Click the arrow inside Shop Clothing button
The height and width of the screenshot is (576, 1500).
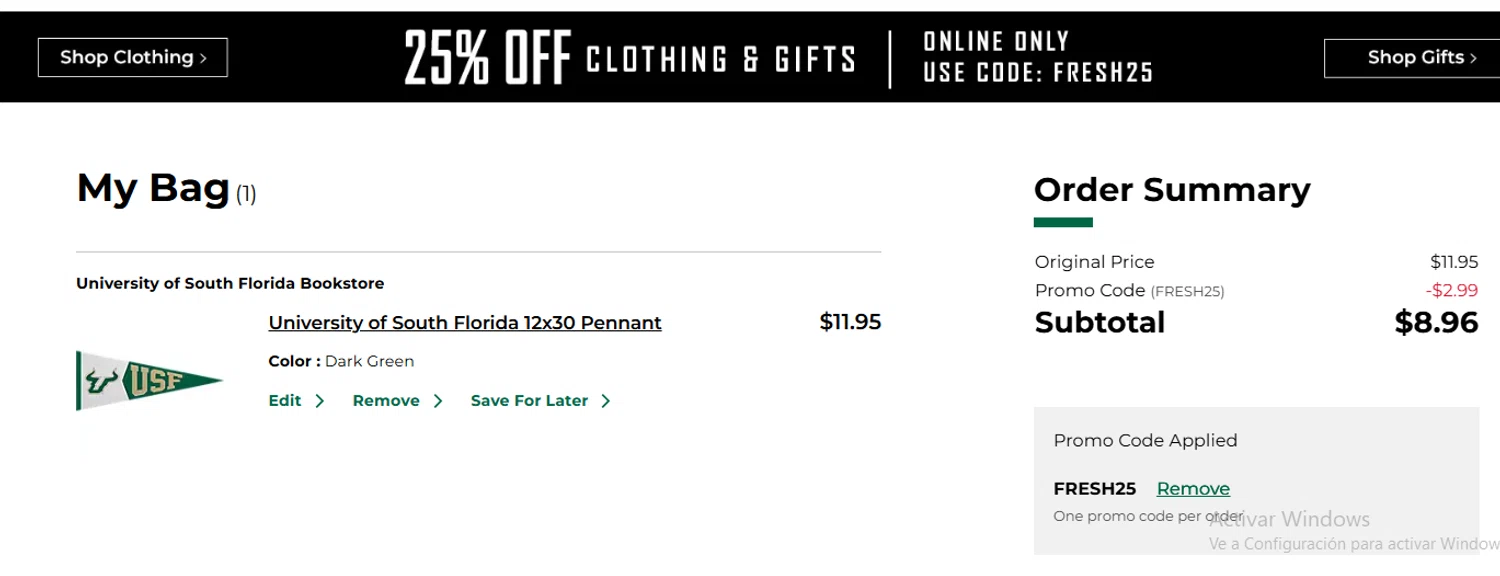click(x=203, y=58)
